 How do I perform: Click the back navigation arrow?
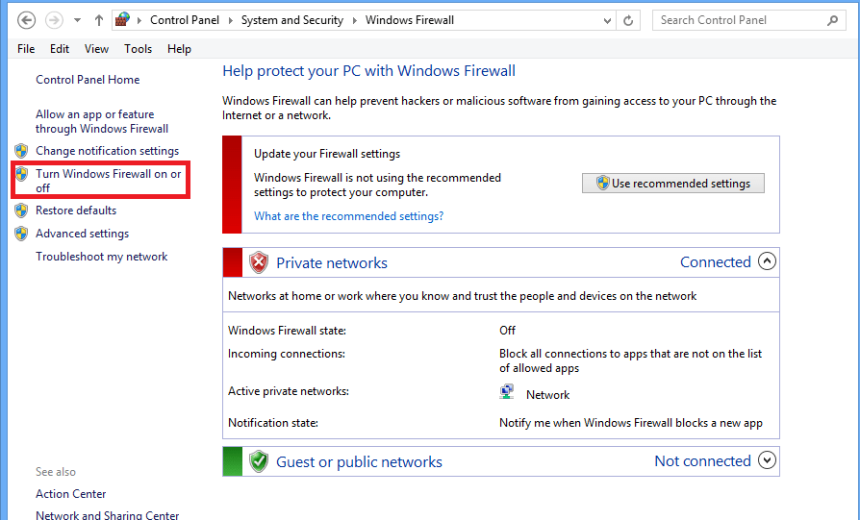click(x=27, y=20)
